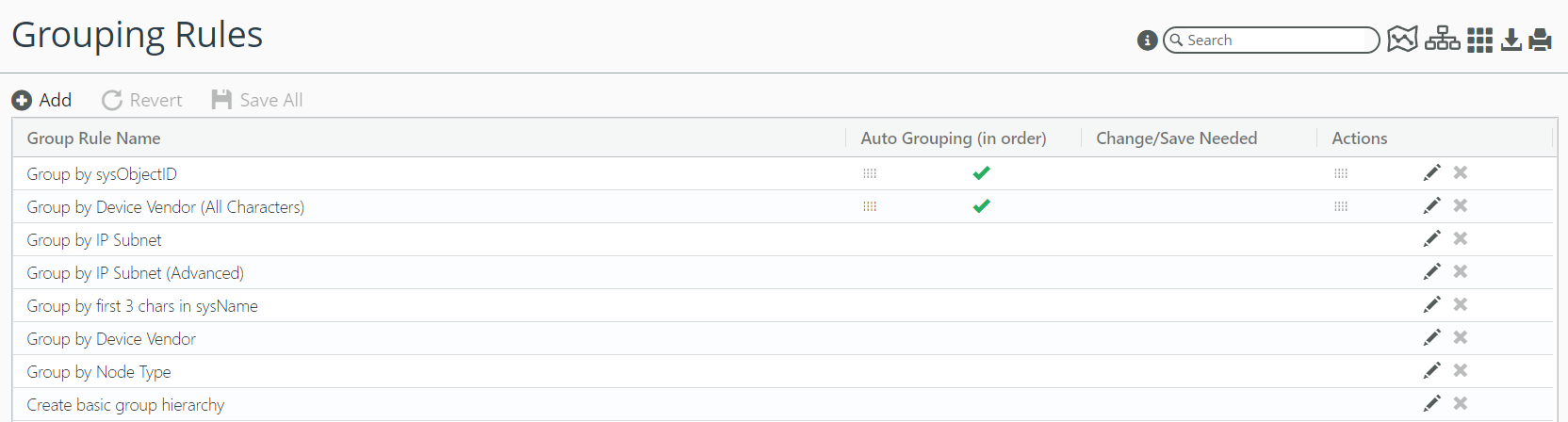Delete the Create basic group hierarchy rule
Viewport: 1568px width, 422px height.
click(x=1461, y=404)
